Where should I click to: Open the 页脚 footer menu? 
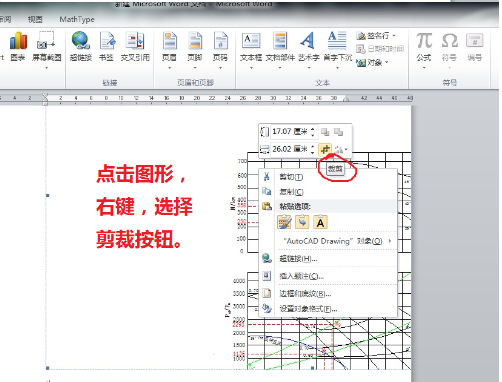click(195, 47)
